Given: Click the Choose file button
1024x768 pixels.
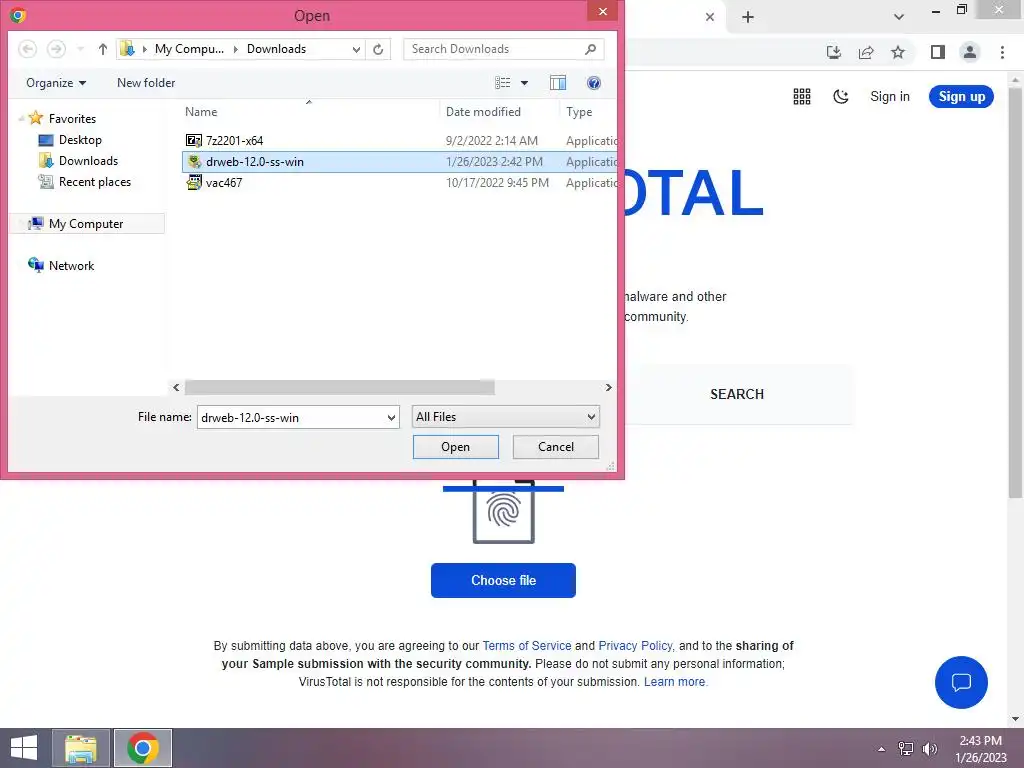Looking at the screenshot, I should click(503, 581).
